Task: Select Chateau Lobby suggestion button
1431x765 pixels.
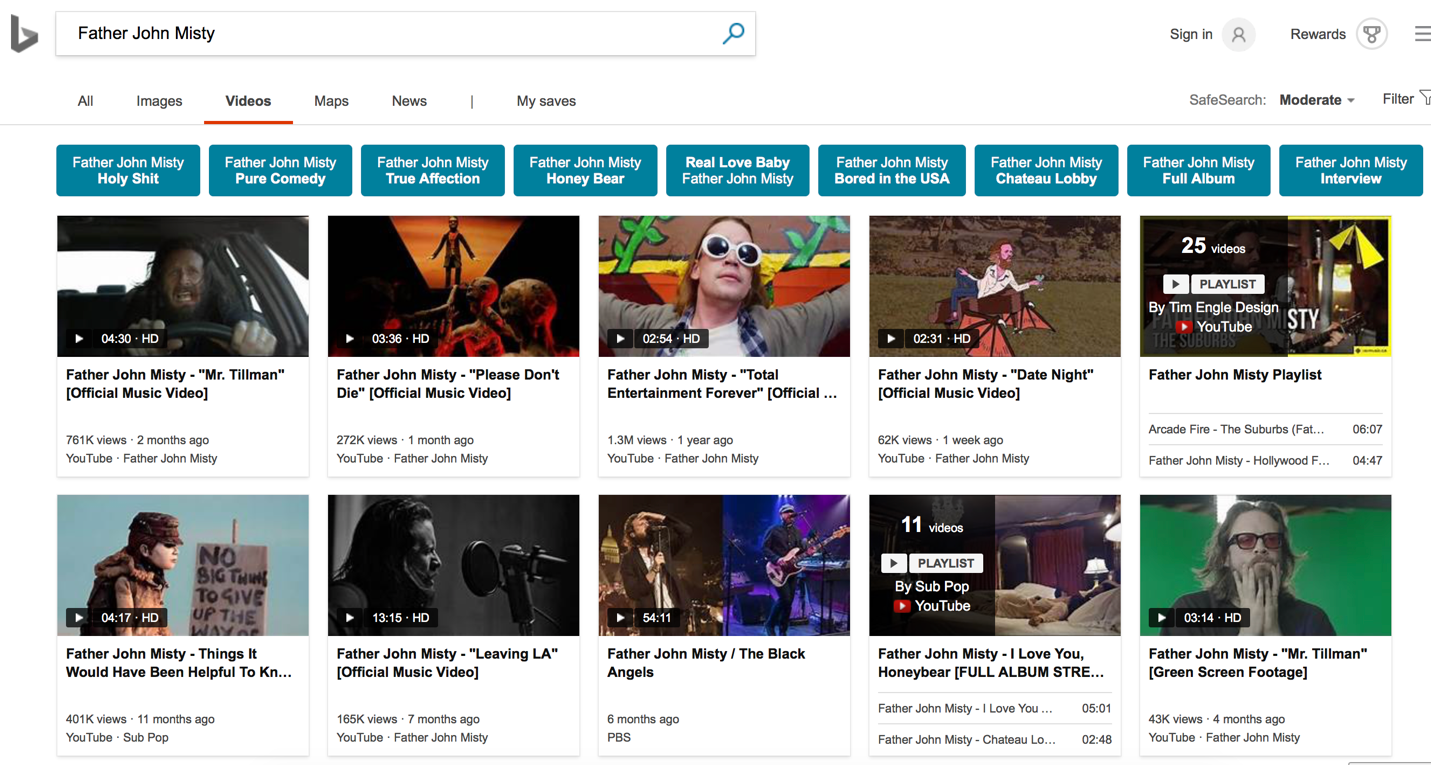Action: [1046, 170]
